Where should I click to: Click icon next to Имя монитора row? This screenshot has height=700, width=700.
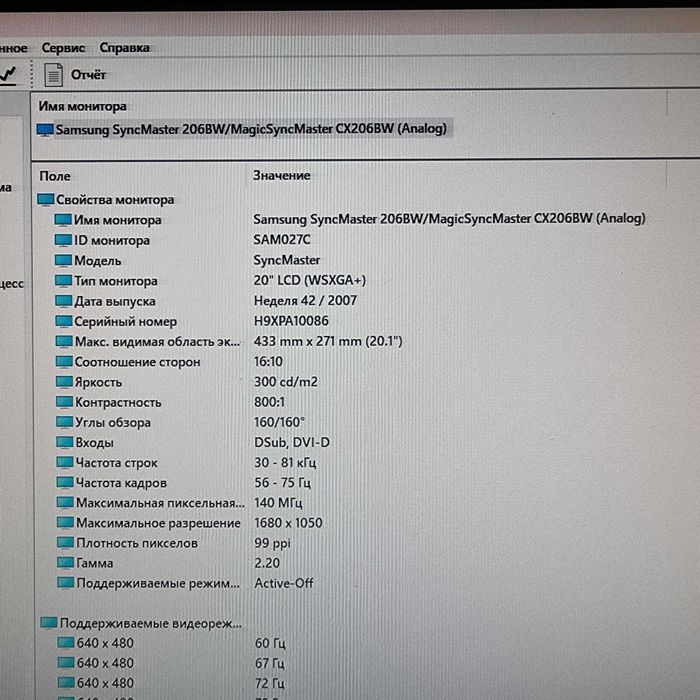(63, 220)
